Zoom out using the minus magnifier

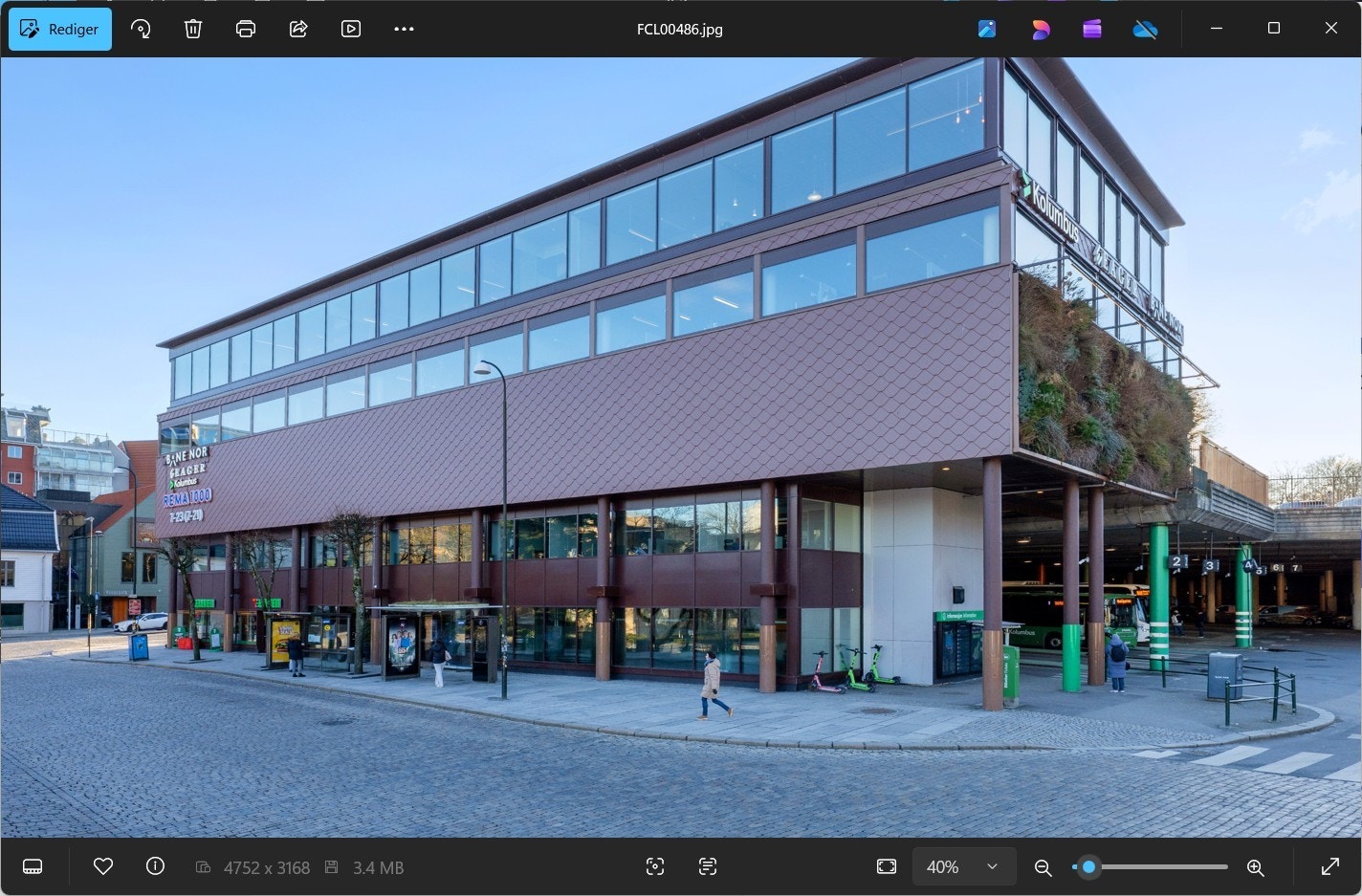point(1043,867)
